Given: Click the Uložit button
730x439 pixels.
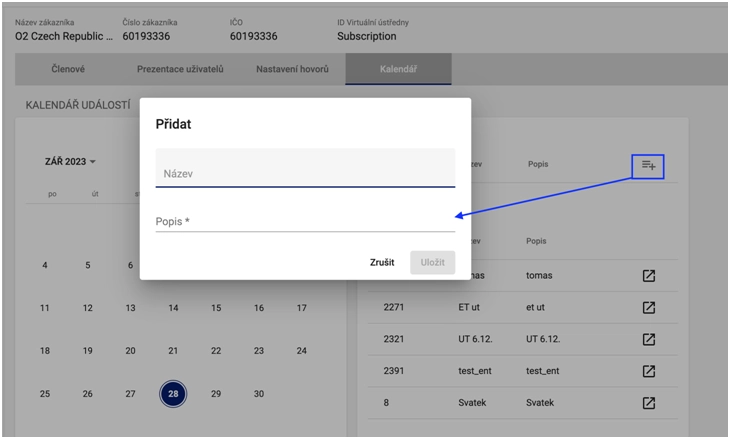Looking at the screenshot, I should click(x=432, y=262).
